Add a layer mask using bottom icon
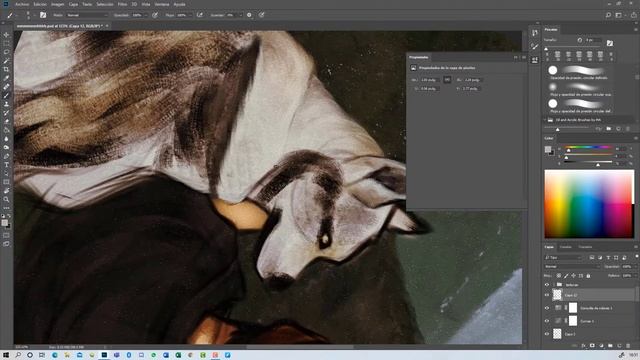 tap(592, 346)
